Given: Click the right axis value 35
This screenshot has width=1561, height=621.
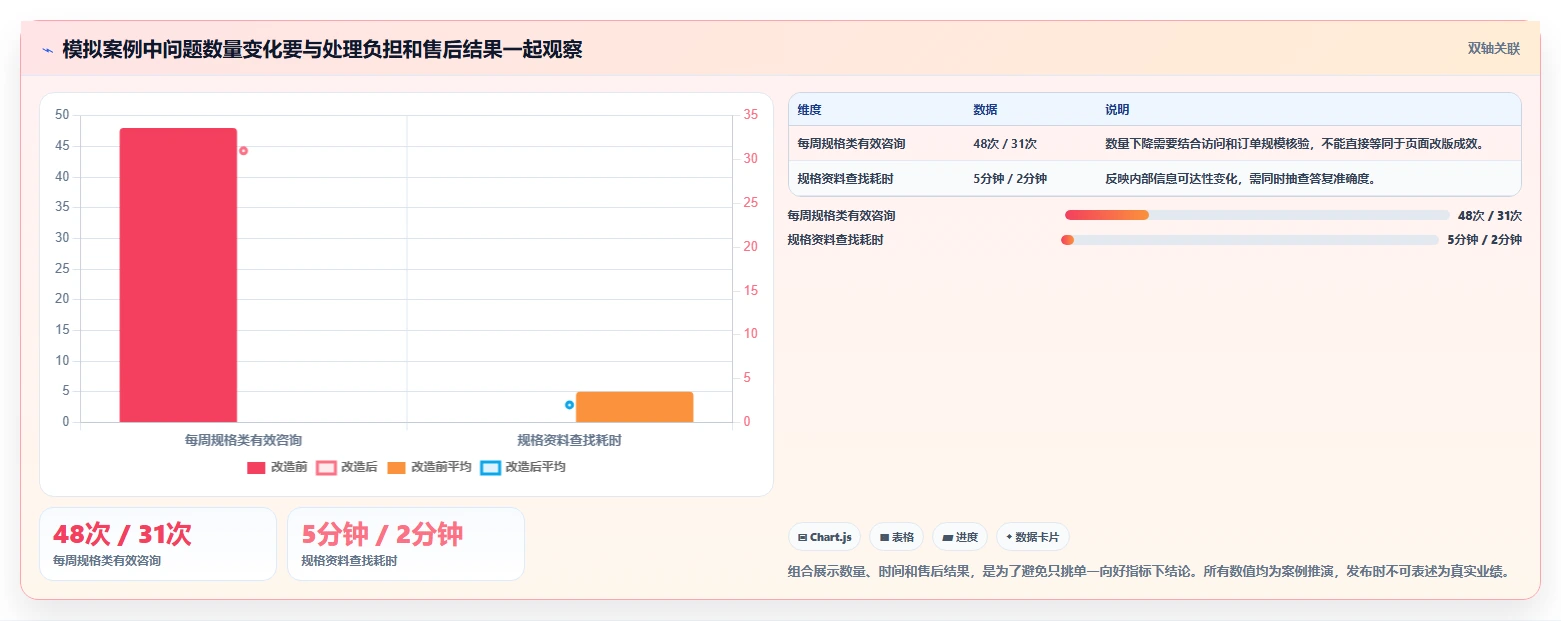Looking at the screenshot, I should click(x=751, y=115).
